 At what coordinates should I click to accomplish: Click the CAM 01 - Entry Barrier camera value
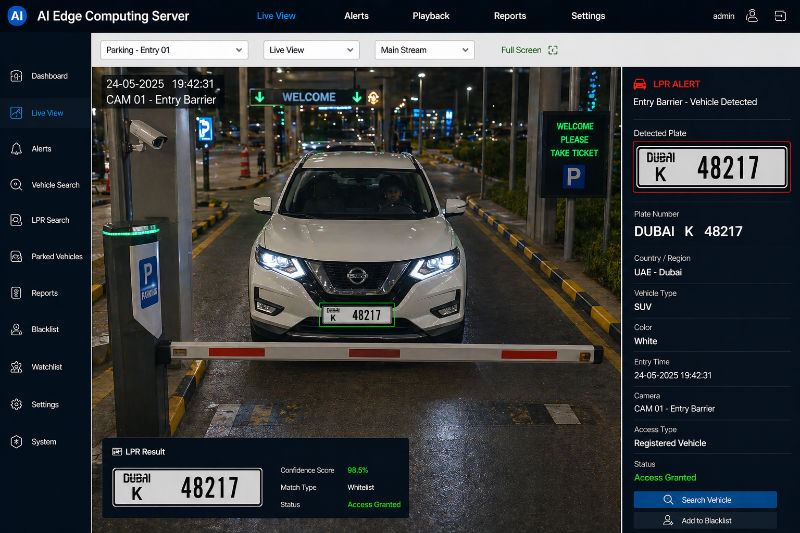pos(674,409)
